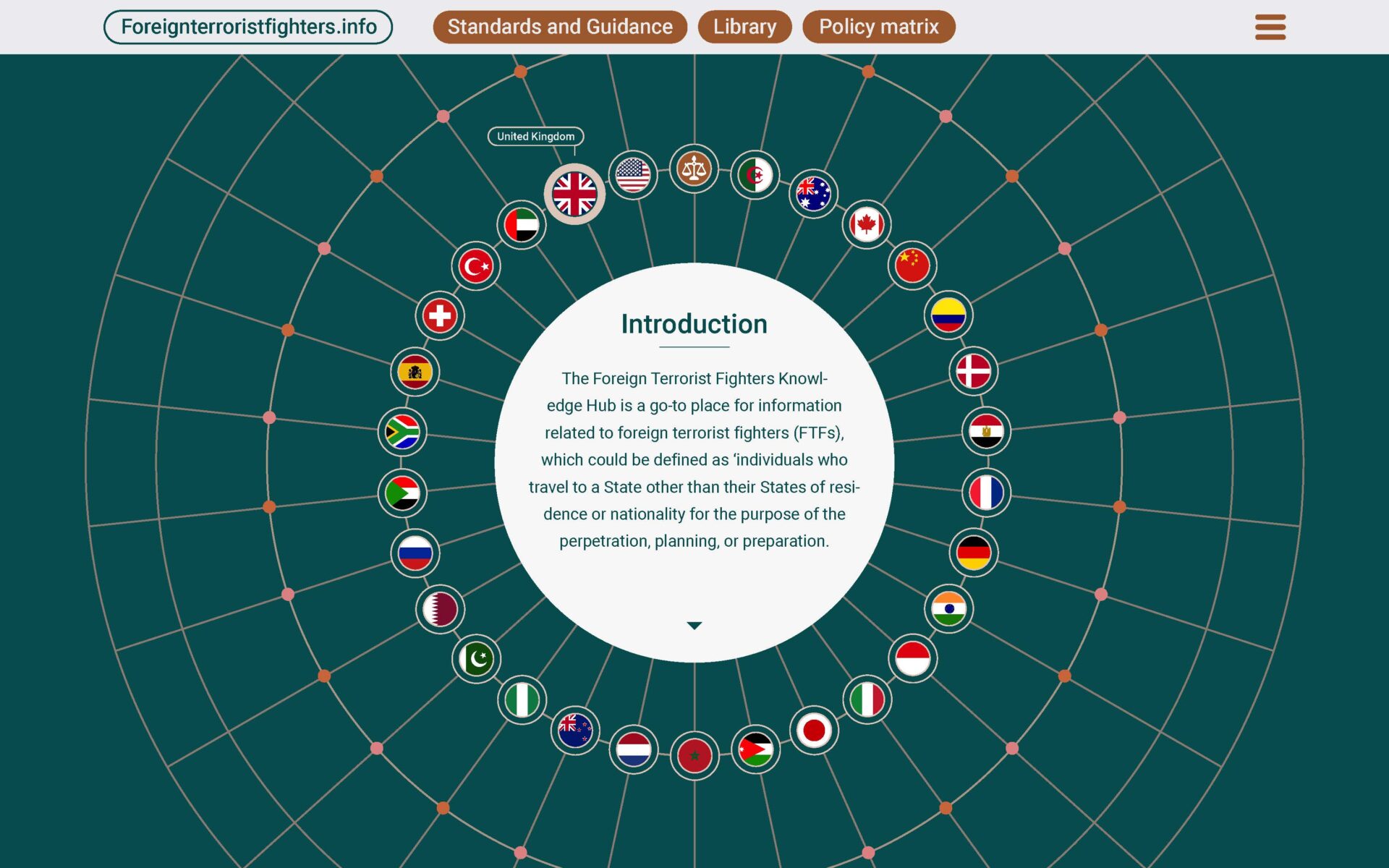Screen dimensions: 1389x868
Task: Click the South Africa flag icon
Action: 402,432
